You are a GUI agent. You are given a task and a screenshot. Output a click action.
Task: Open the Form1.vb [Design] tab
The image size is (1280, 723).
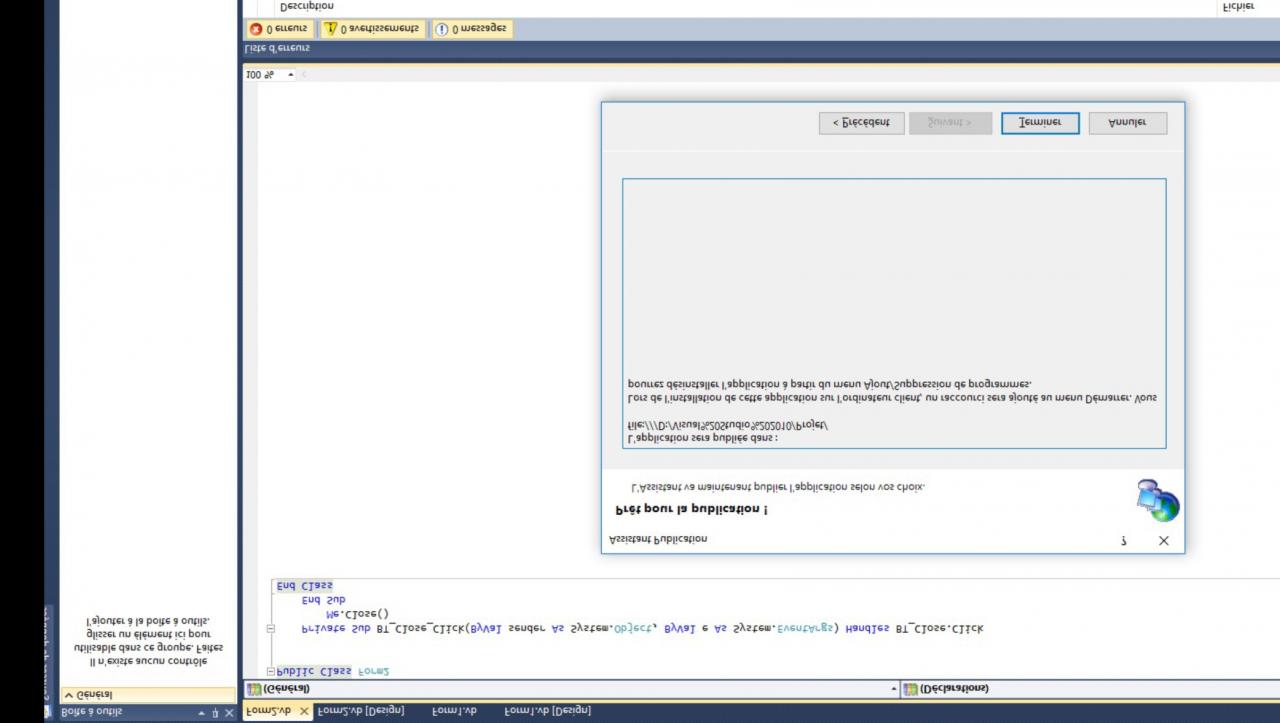(547, 711)
